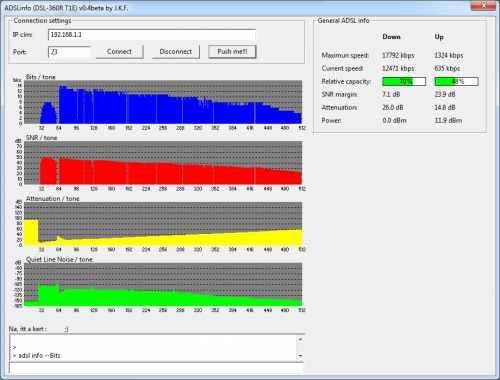
Task: Click the command entry field at the bottom
Action: coord(156,368)
